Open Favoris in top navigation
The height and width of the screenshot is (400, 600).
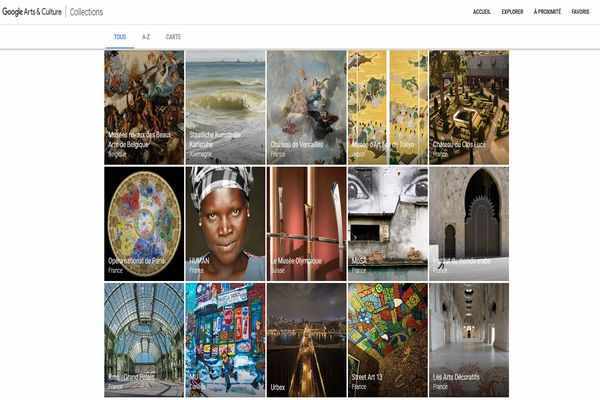point(580,12)
